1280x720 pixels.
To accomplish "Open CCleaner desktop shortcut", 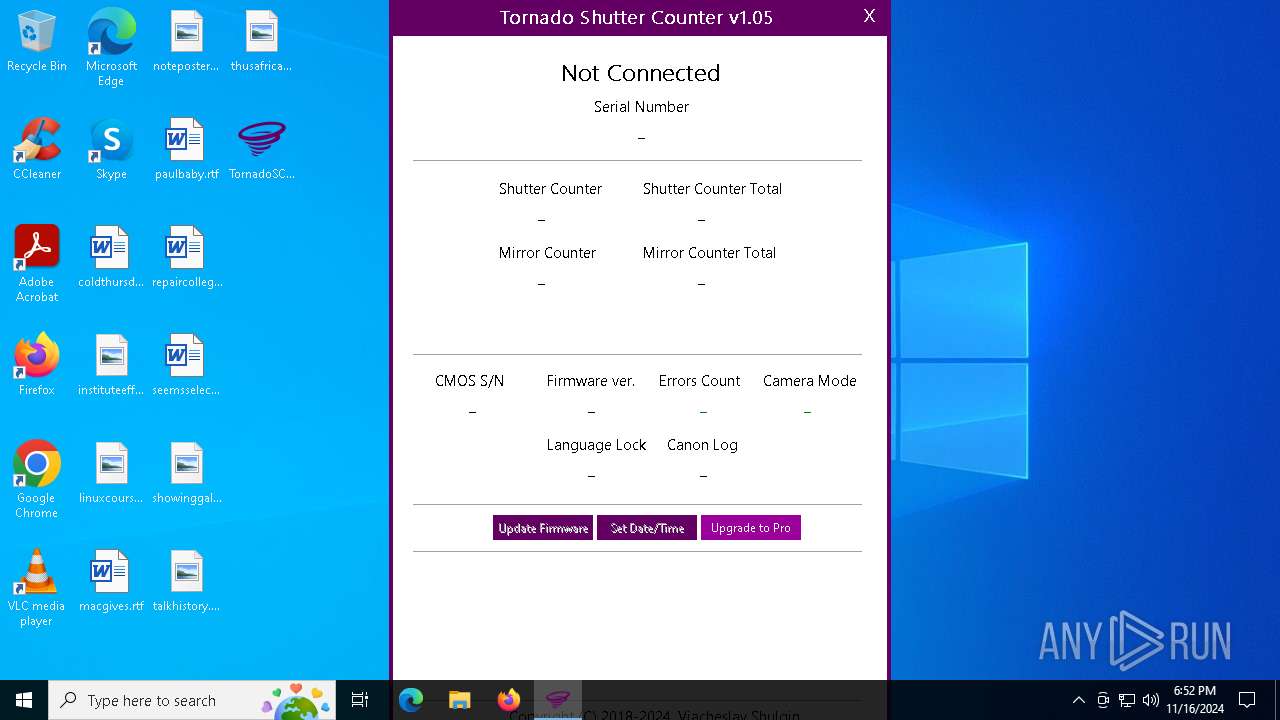I will 37,149.
